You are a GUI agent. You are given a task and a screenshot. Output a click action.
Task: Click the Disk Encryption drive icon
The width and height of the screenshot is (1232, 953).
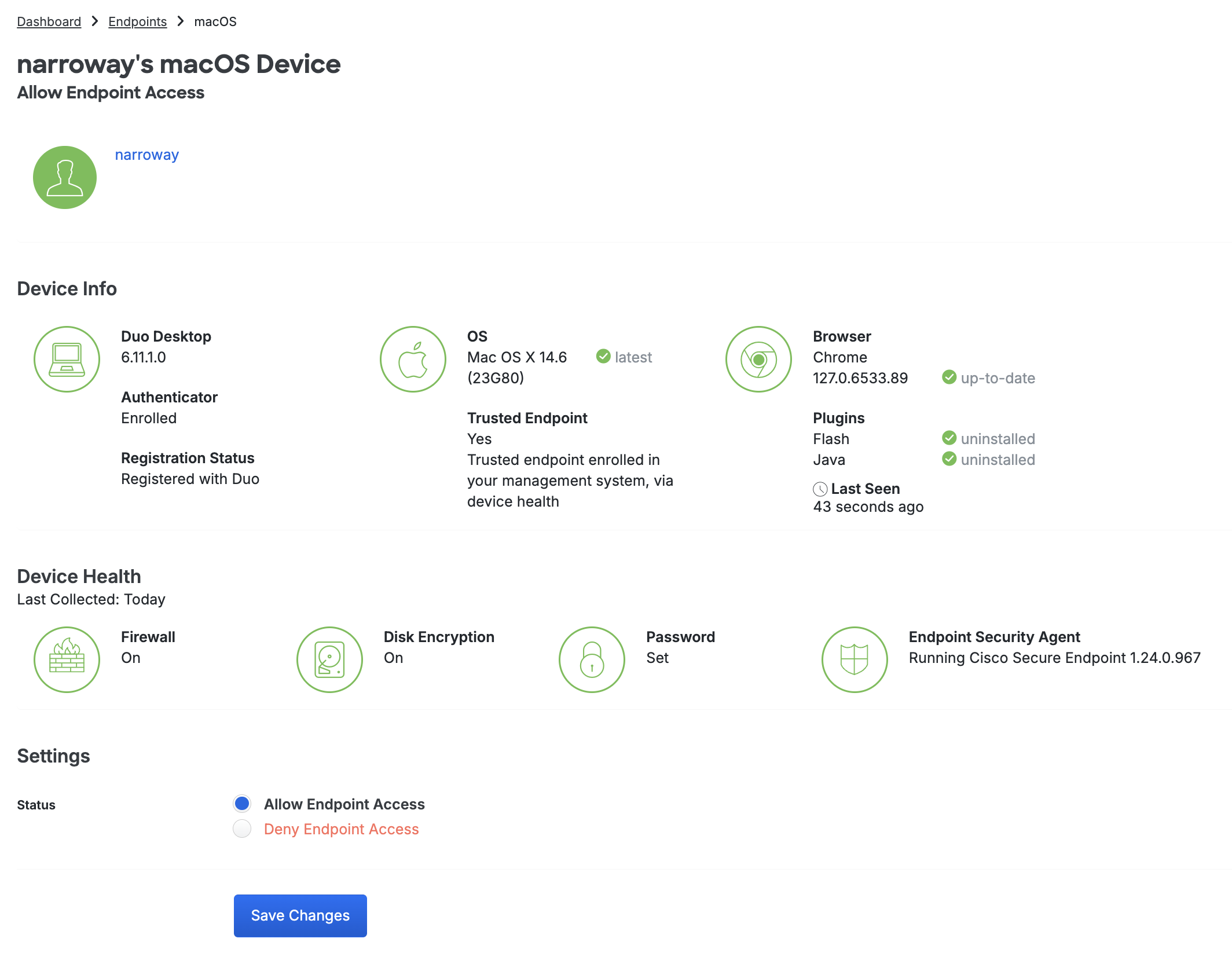329,659
